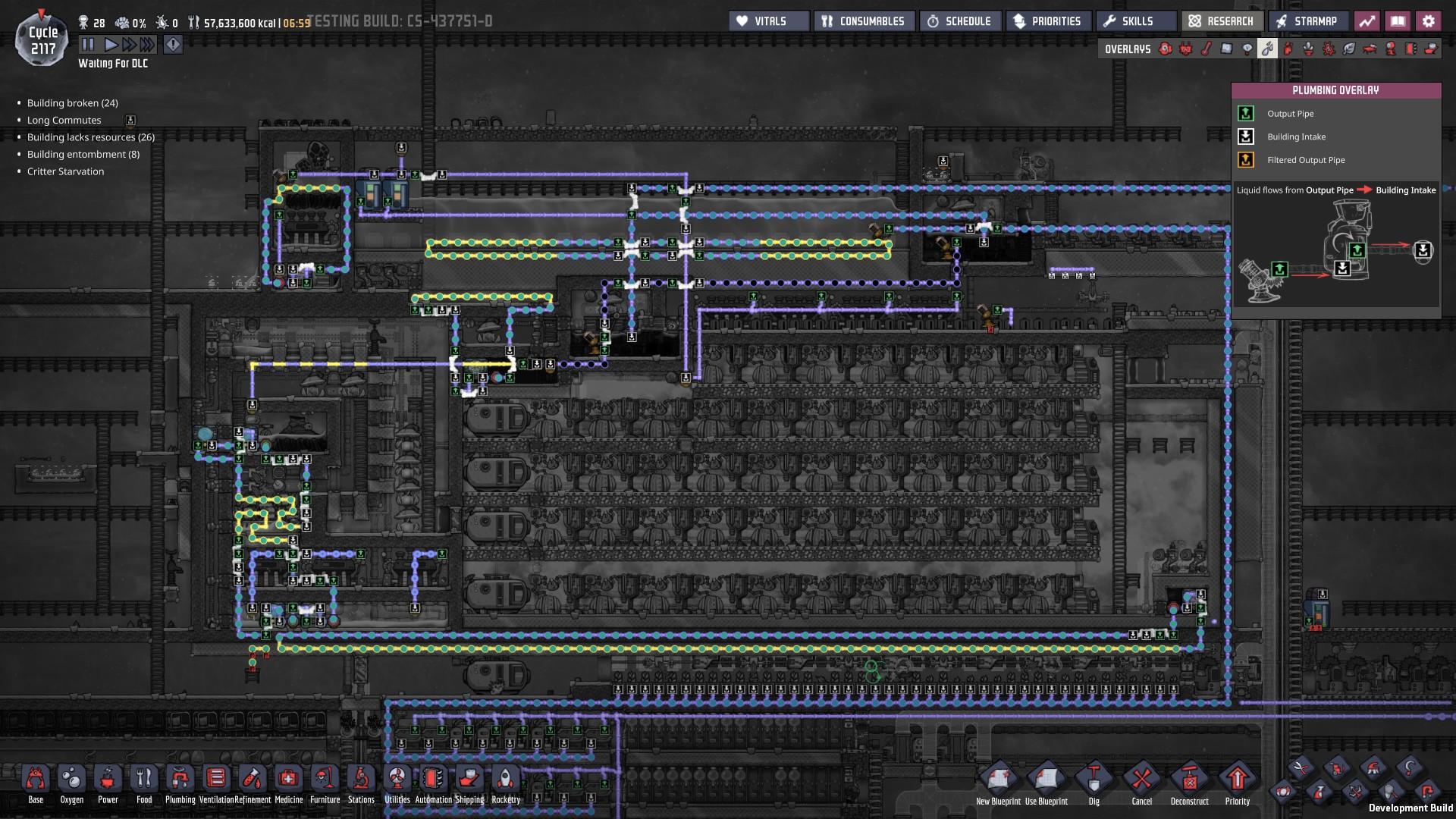
Task: Open the Research screen
Action: click(x=1221, y=21)
